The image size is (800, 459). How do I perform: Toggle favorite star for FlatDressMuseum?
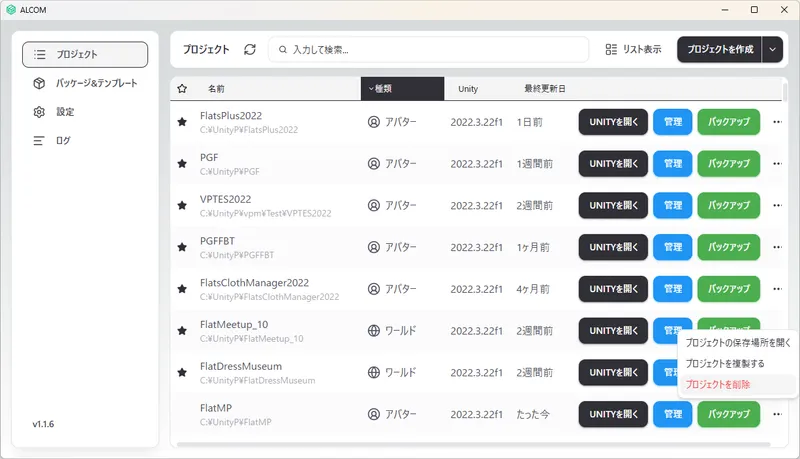pyautogui.click(x=182, y=373)
